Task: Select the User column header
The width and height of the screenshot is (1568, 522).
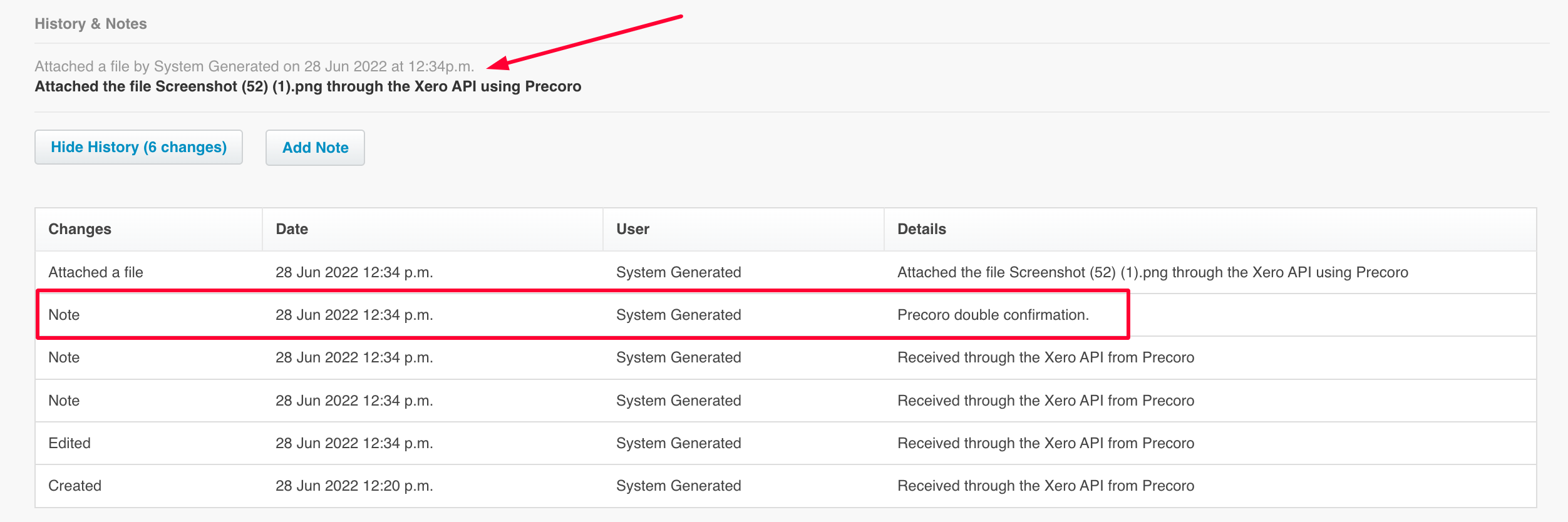Action: pos(632,229)
